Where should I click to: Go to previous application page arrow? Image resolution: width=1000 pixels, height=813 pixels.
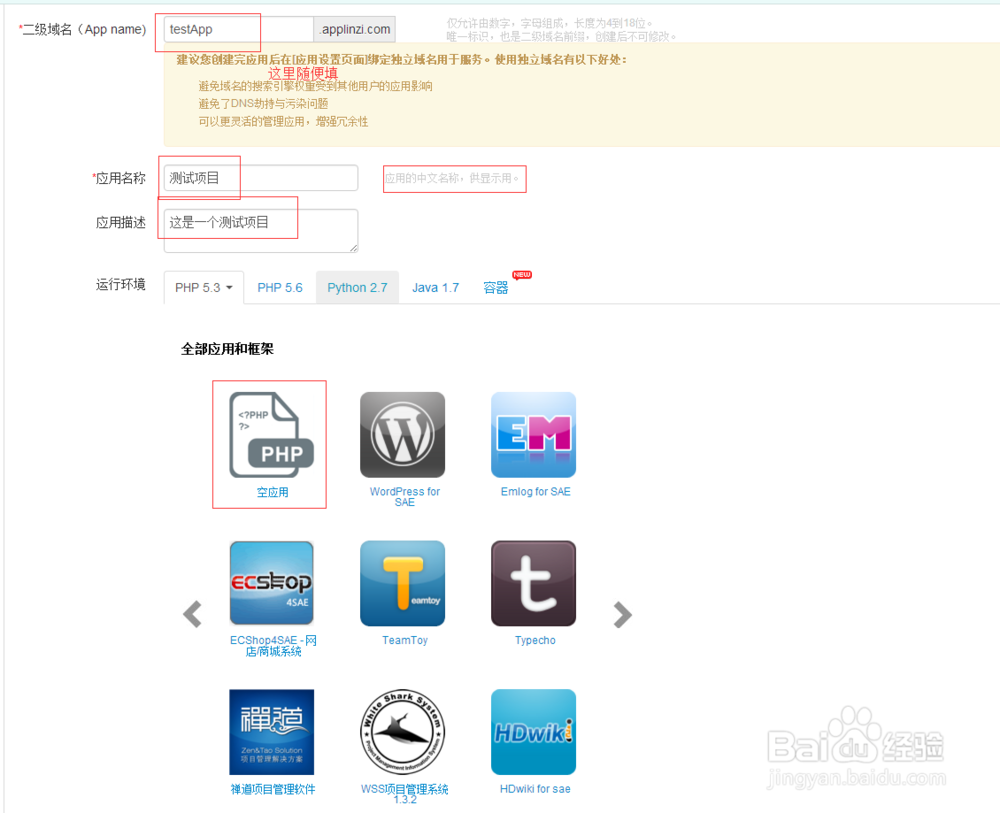(192, 615)
